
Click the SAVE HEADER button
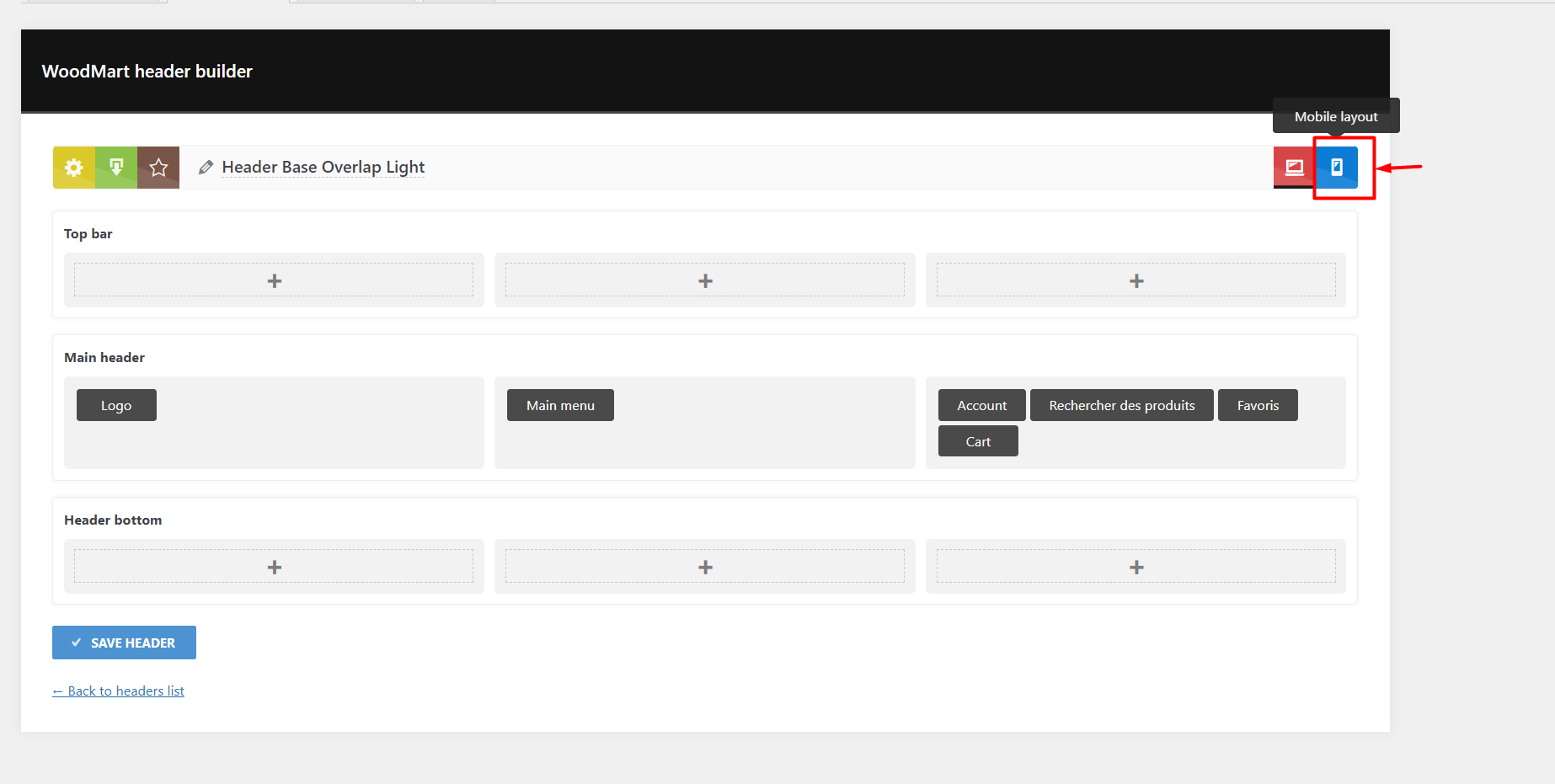[x=124, y=643]
